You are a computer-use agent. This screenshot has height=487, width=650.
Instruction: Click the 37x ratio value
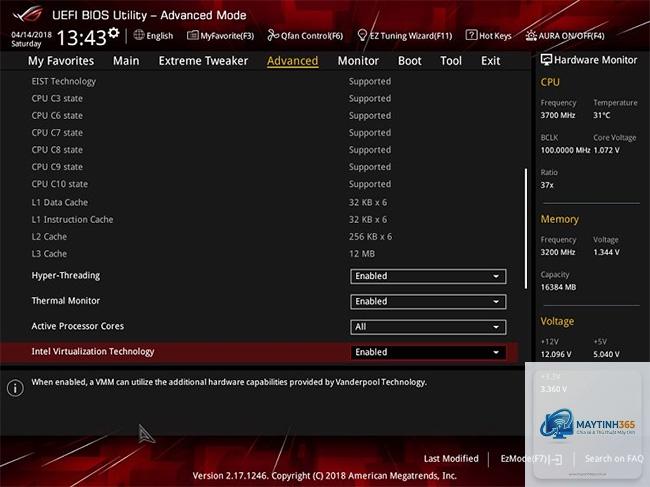(547, 185)
